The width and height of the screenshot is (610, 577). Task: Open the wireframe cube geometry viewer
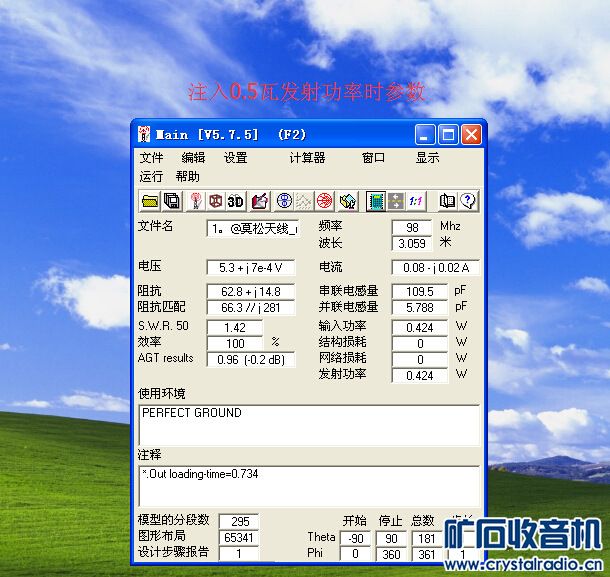216,201
